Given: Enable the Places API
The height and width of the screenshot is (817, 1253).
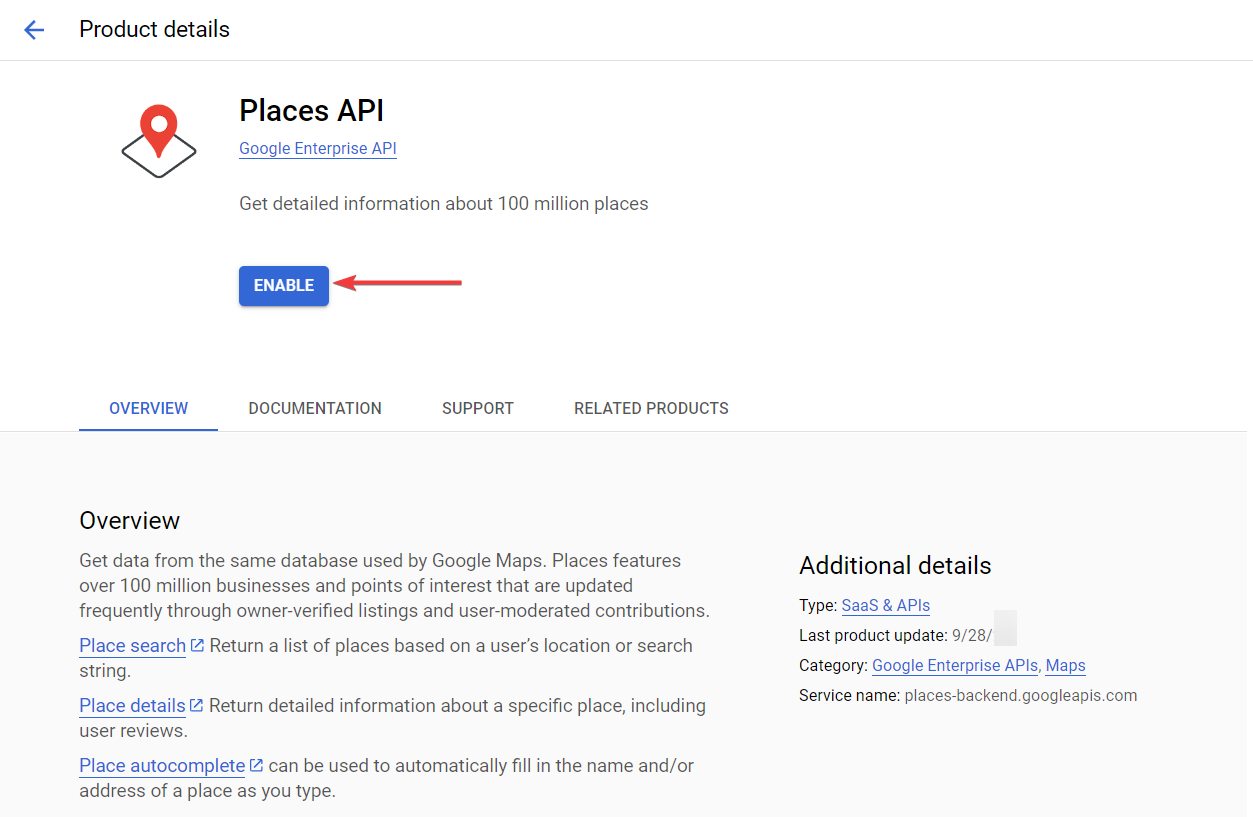Looking at the screenshot, I should tap(284, 285).
